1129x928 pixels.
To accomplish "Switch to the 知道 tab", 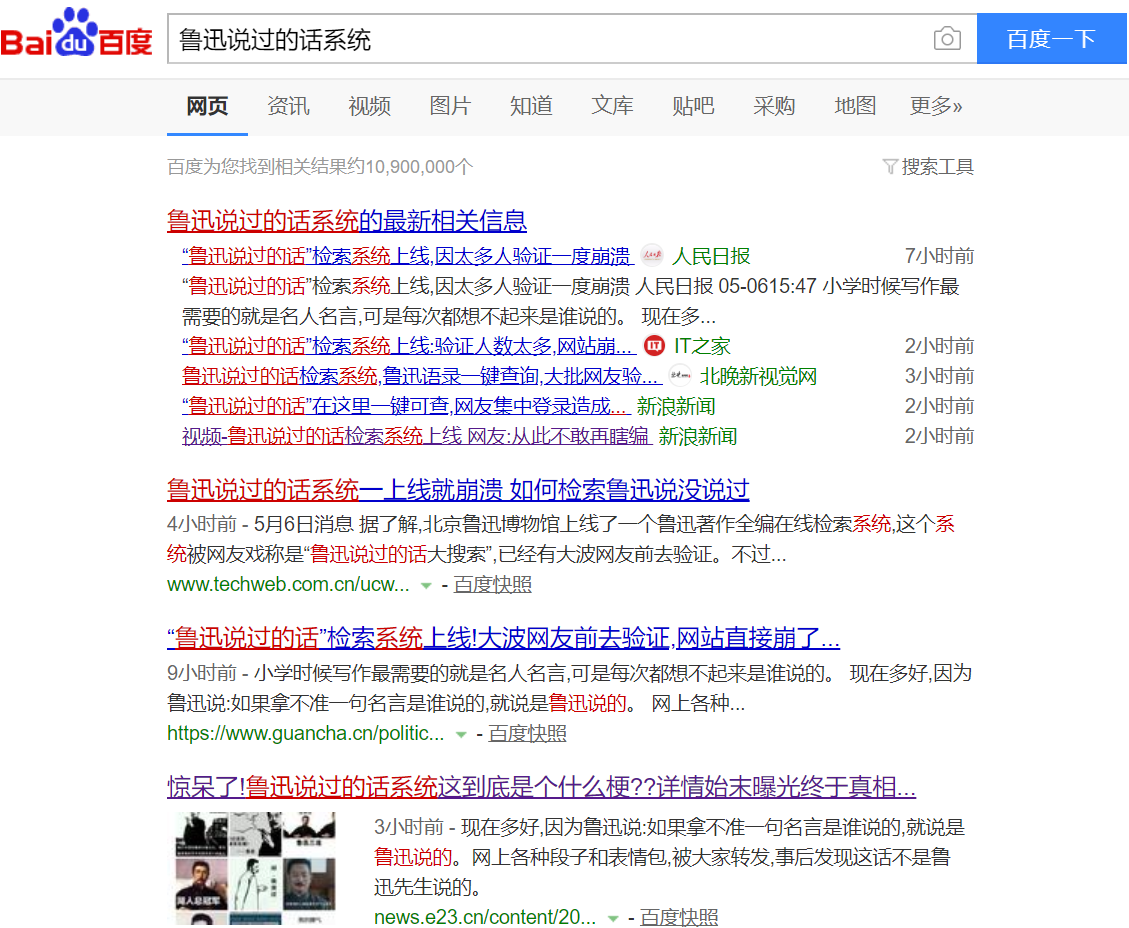I will (x=531, y=107).
